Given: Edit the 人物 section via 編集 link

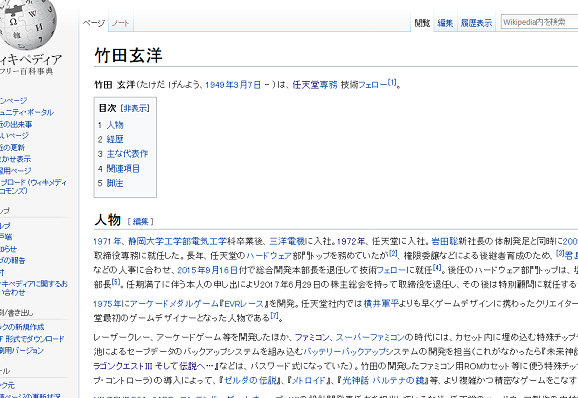Looking at the screenshot, I should [140, 221].
